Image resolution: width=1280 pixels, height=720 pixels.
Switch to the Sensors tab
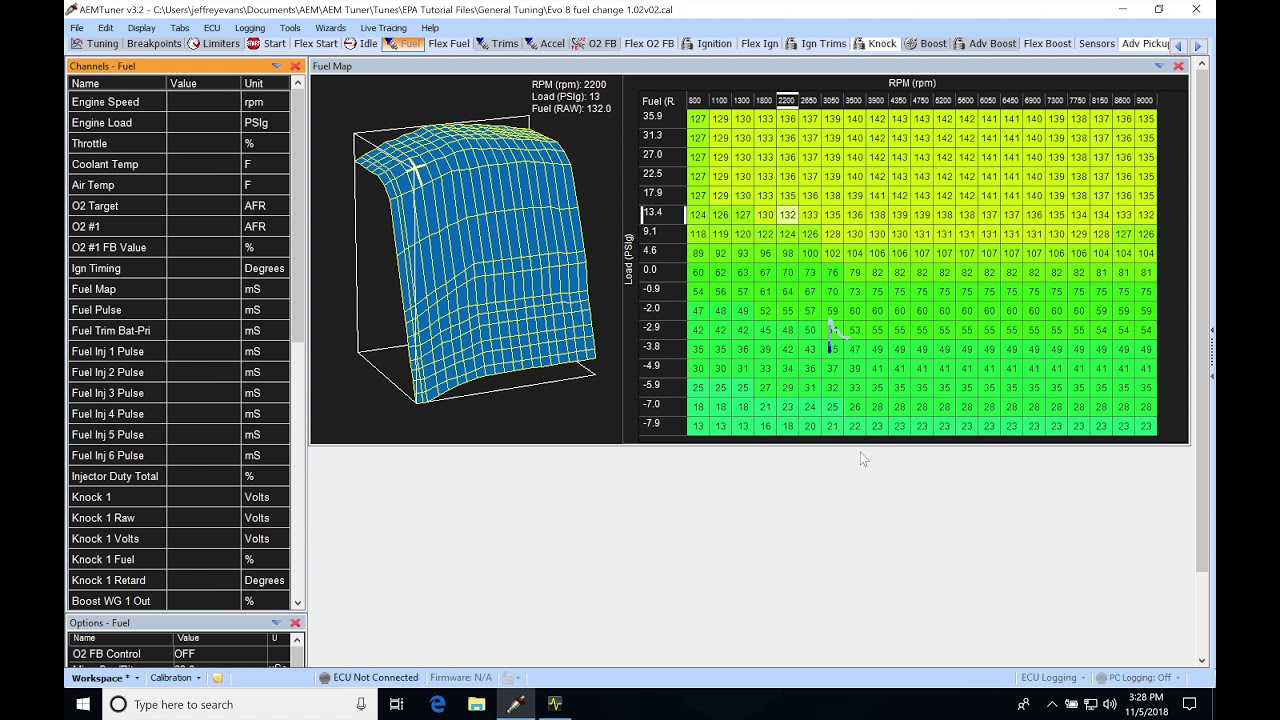[1096, 44]
